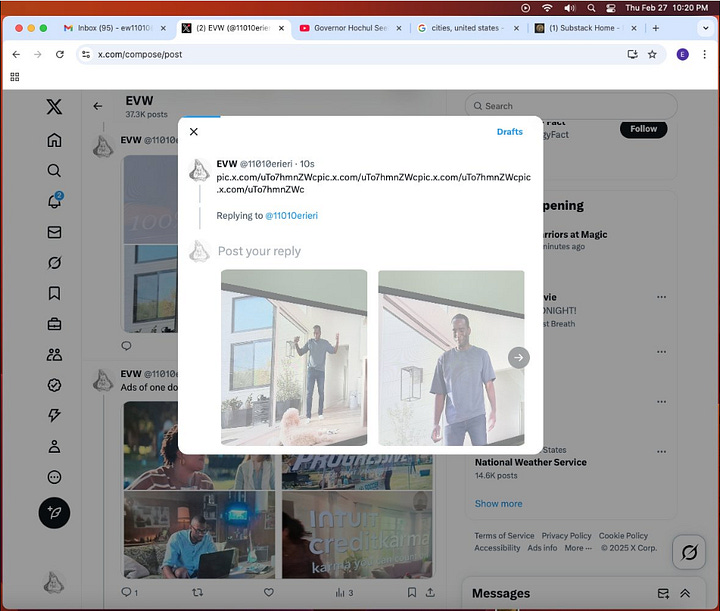This screenshot has height=611, width=720.
Task: Open Verified Orgs lightning icon
Action: [x=54, y=415]
